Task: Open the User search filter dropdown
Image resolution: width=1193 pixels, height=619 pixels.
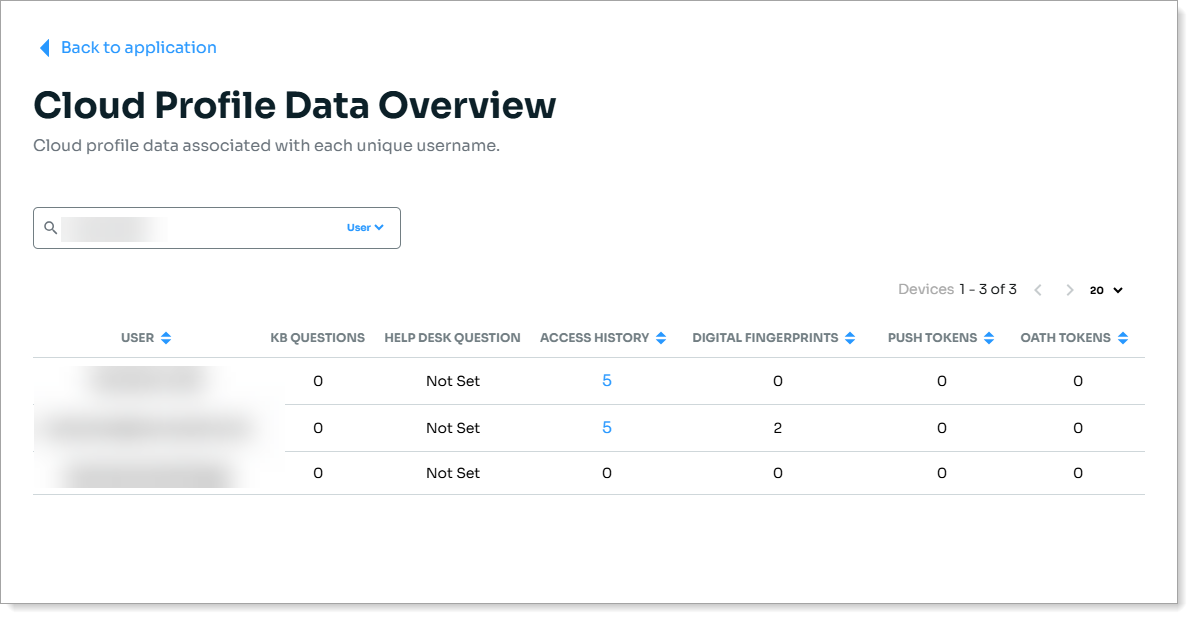Action: point(364,227)
